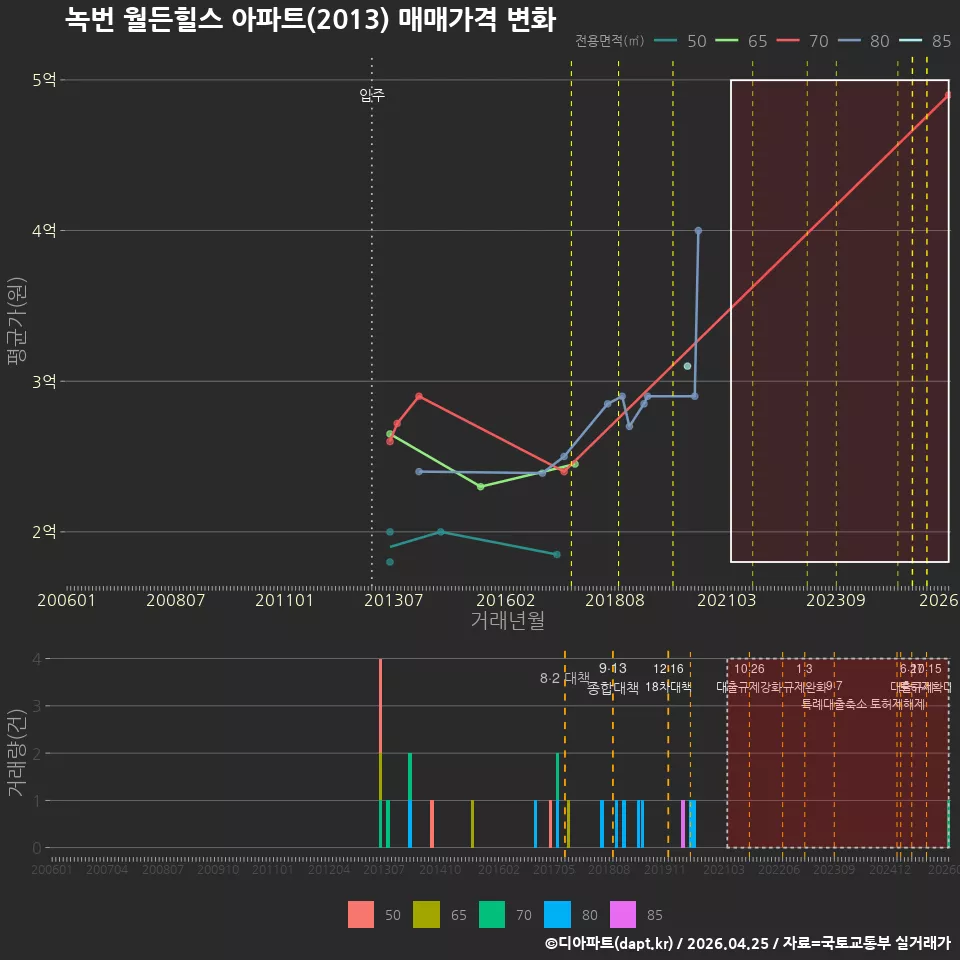The width and height of the screenshot is (960, 960).
Task: Click the 202103 label on price chart x-axis
Action: click(x=727, y=600)
